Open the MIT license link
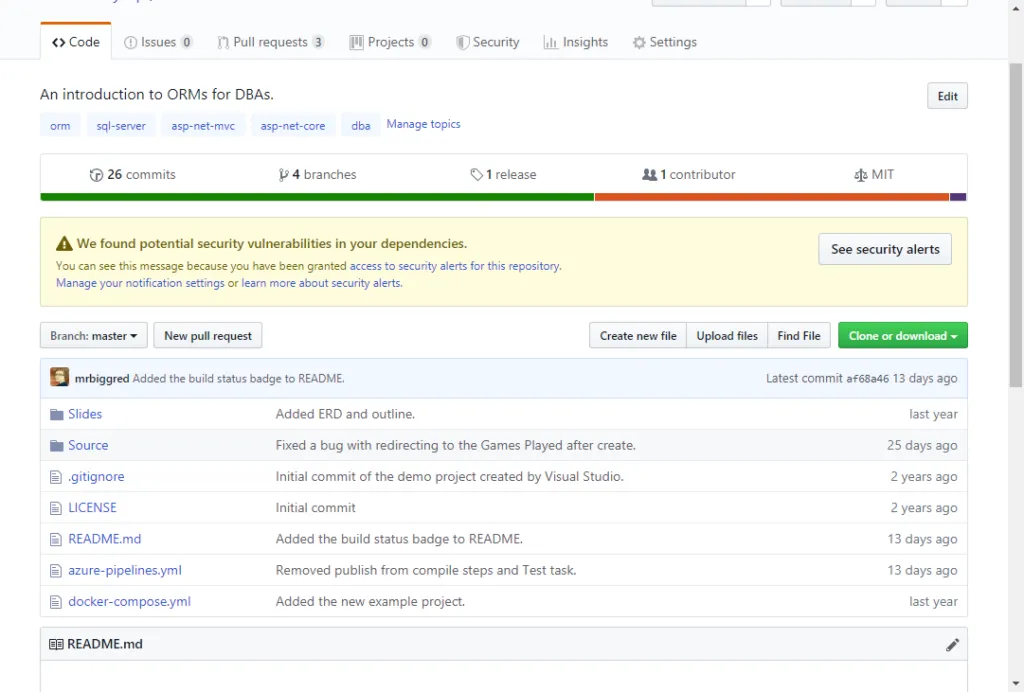Viewport: 1024px width, 692px height. tap(874, 174)
